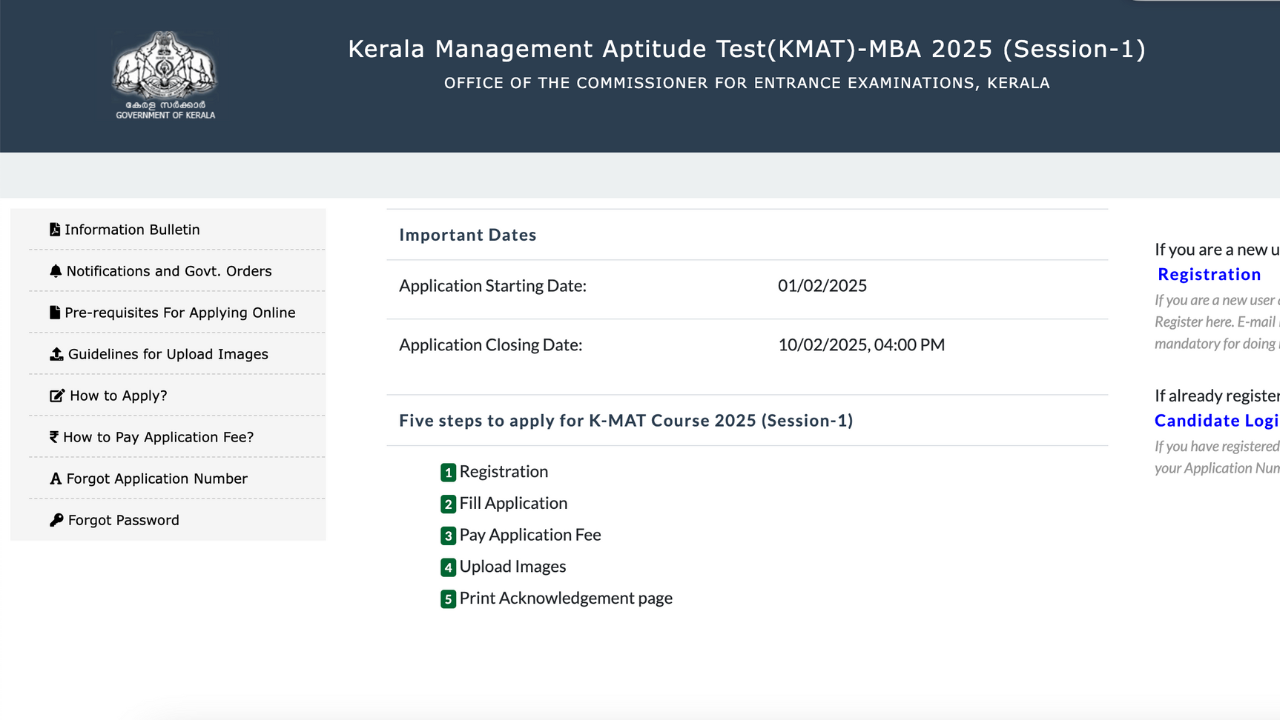
Task: Click the green step badge numbered 1
Action: click(x=448, y=472)
